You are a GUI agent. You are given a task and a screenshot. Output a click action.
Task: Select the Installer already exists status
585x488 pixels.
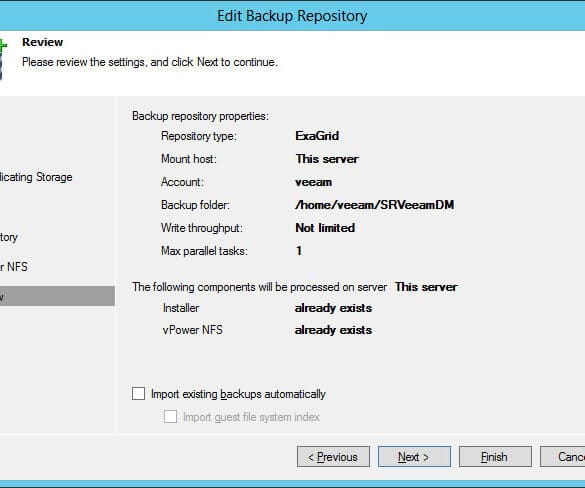tap(333, 308)
